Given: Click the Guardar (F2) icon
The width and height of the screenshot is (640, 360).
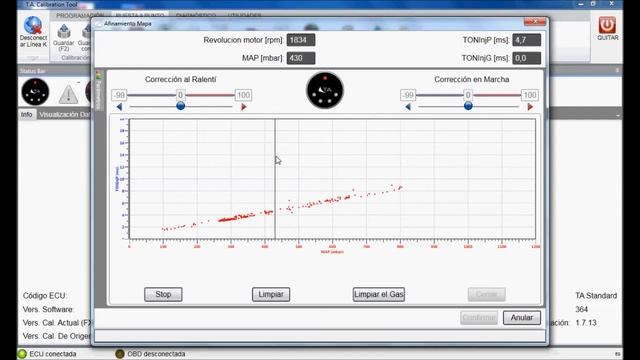Looking at the screenshot, I should 64,31.
